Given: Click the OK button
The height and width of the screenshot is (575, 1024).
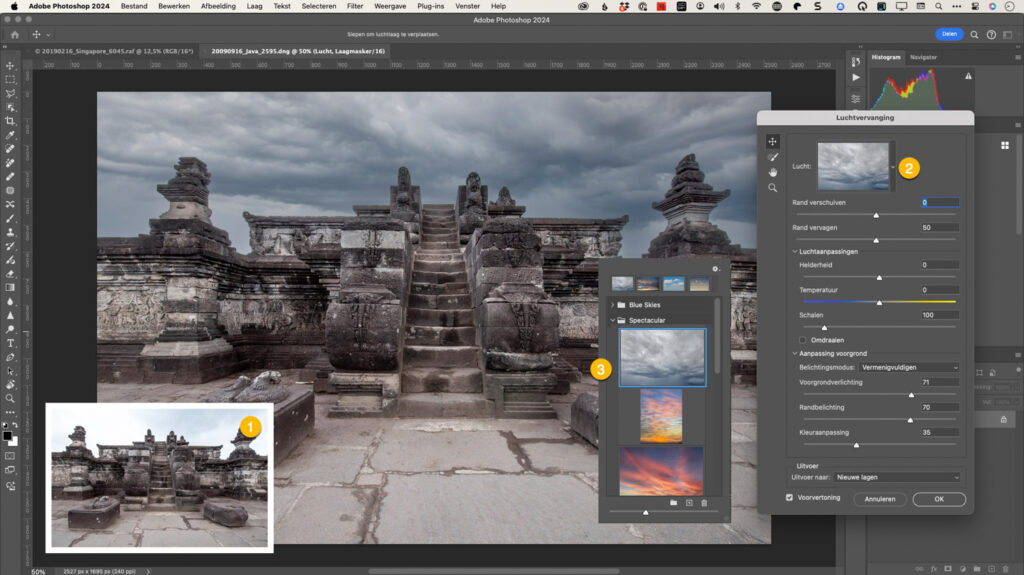Looking at the screenshot, I should [x=939, y=499].
